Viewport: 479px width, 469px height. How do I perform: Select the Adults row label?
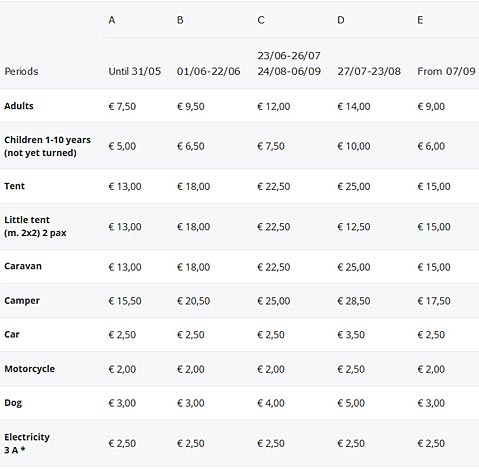[x=19, y=106]
